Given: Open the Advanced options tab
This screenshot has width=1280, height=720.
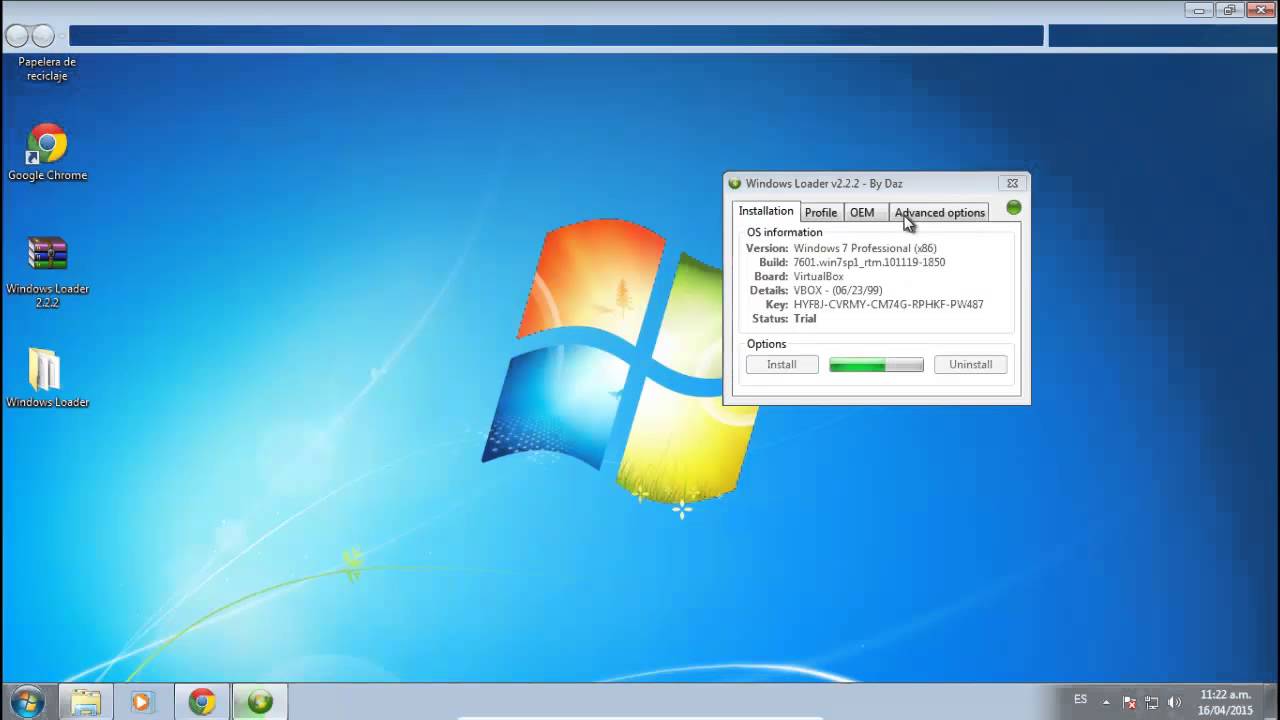Looking at the screenshot, I should coord(940,212).
